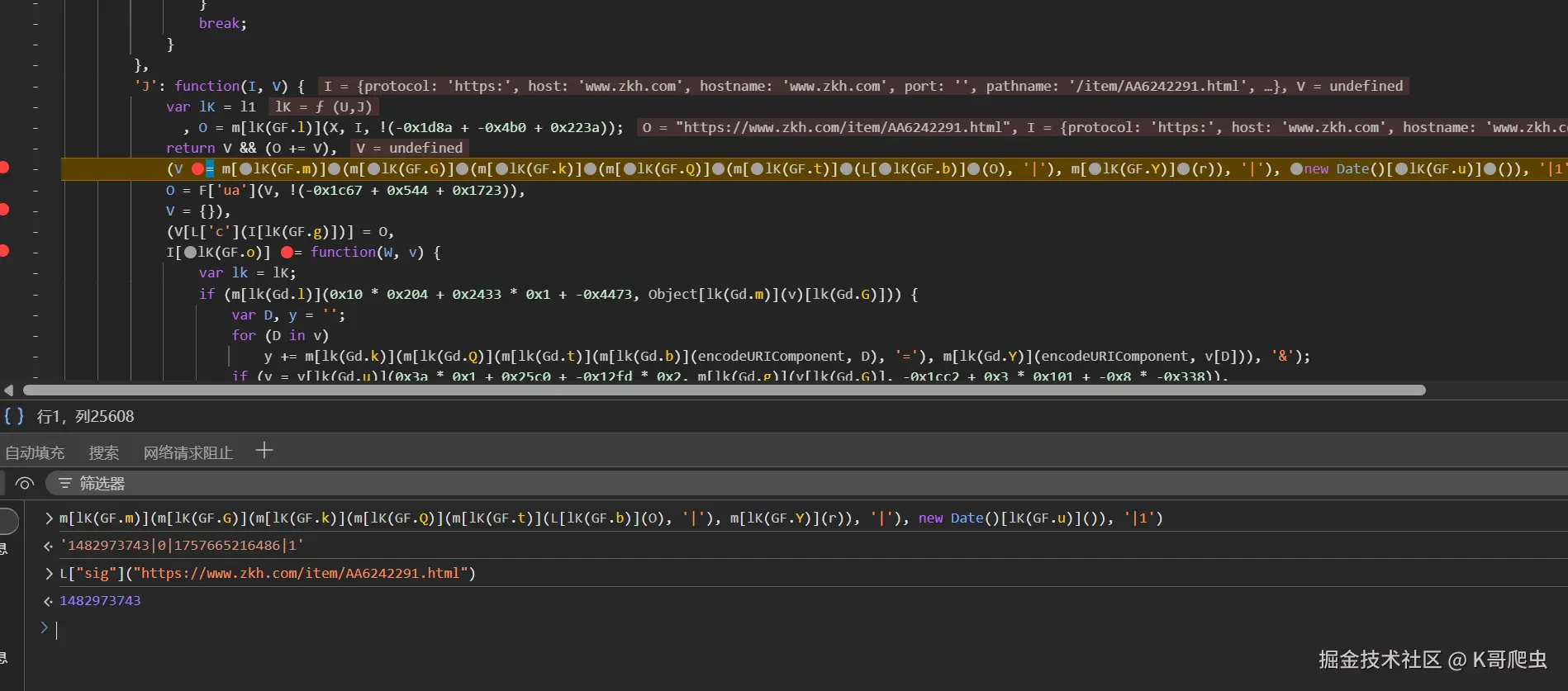Image resolution: width=1568 pixels, height=691 pixels.
Task: Enable gray inline marker before 'lK(GF.m)'
Action: 245,169
